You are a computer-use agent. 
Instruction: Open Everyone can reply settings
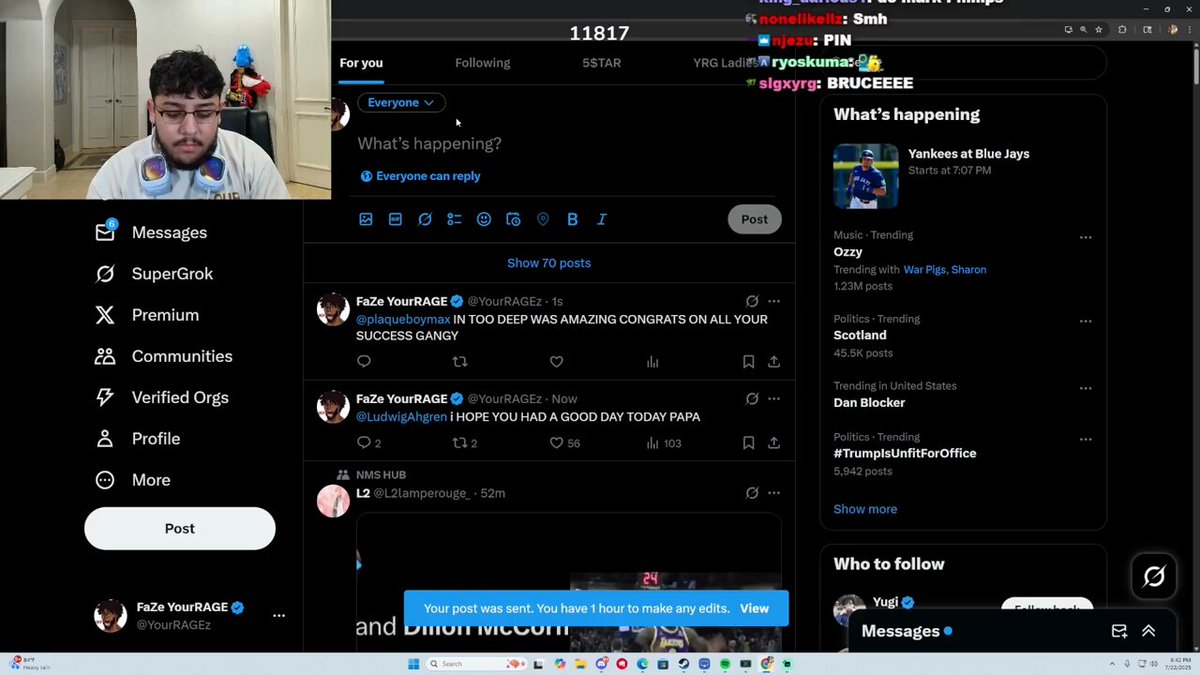(420, 176)
